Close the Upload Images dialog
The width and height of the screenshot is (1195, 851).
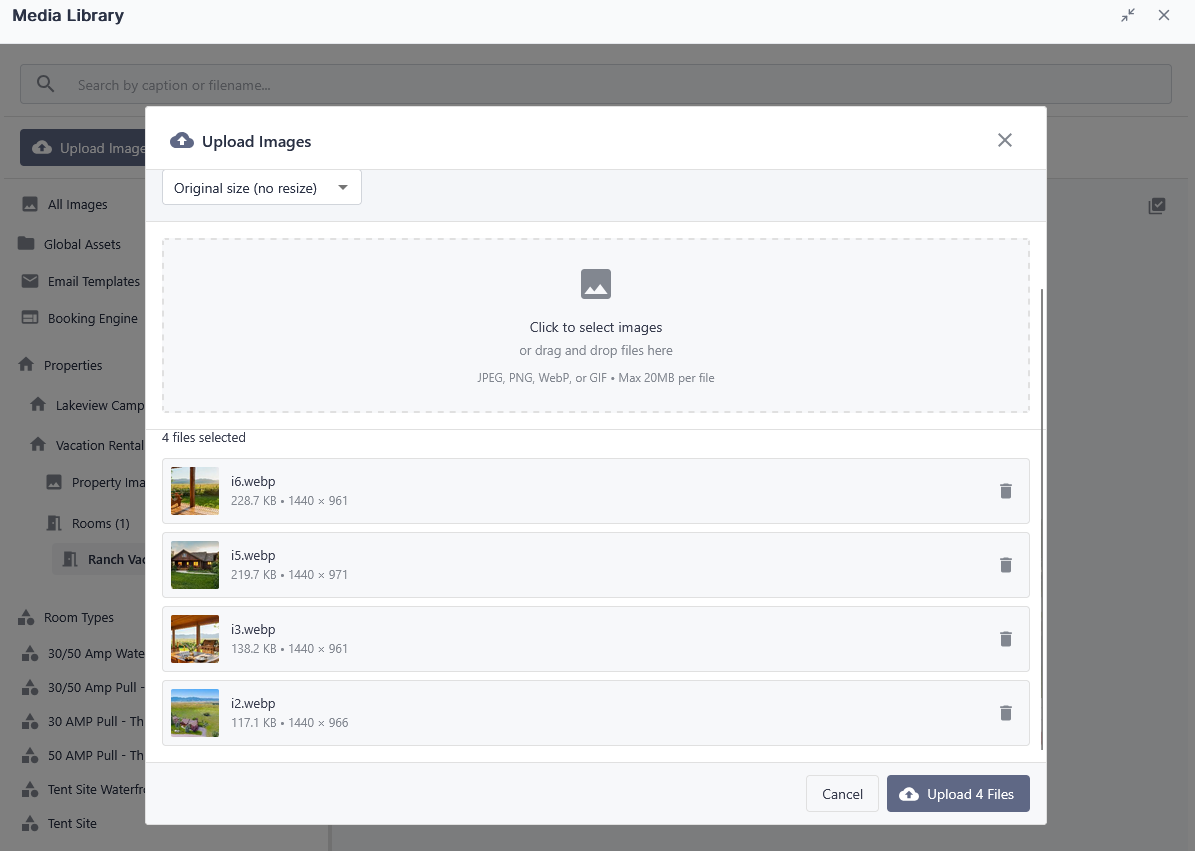1005,140
